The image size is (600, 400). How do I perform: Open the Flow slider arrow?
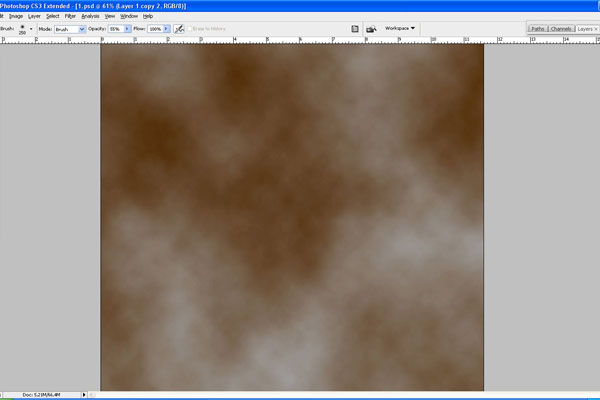(168, 29)
